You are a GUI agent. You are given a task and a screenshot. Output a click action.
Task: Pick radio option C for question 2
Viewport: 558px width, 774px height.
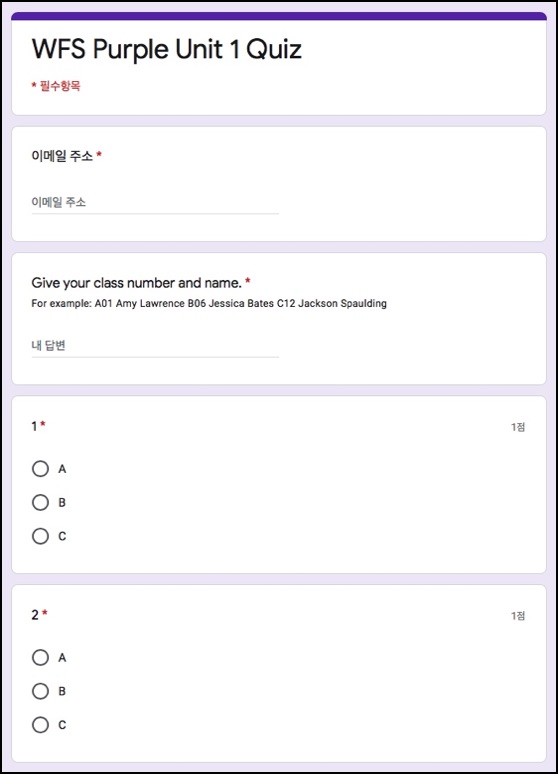[40, 725]
